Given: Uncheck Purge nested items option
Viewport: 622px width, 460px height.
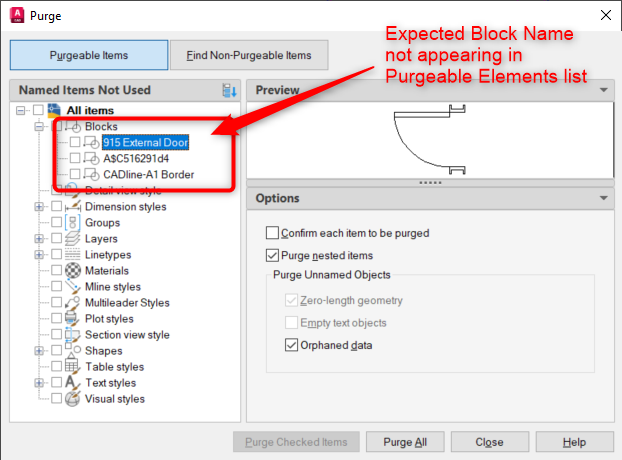Looking at the screenshot, I should (x=273, y=257).
